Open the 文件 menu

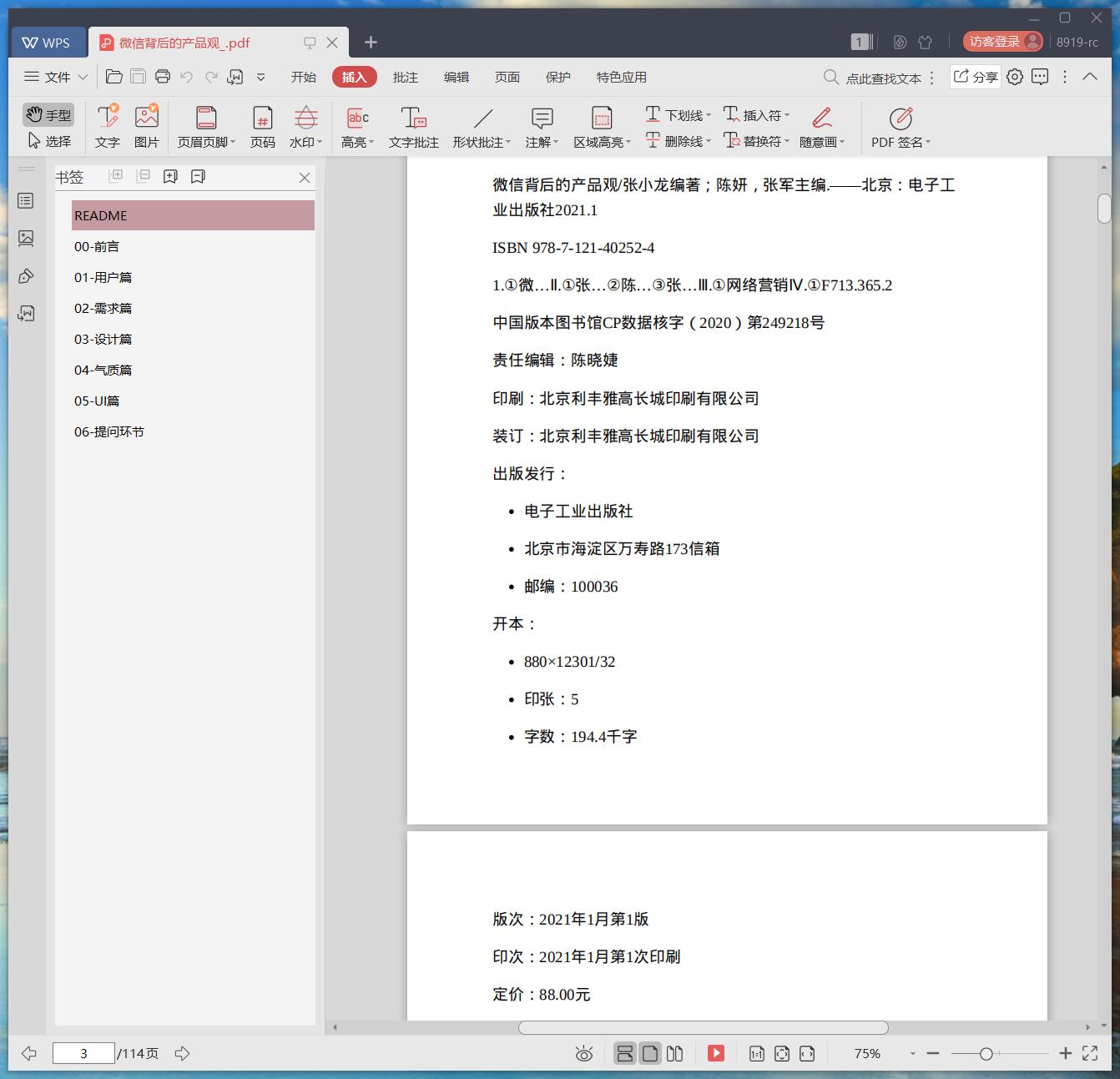pos(56,77)
